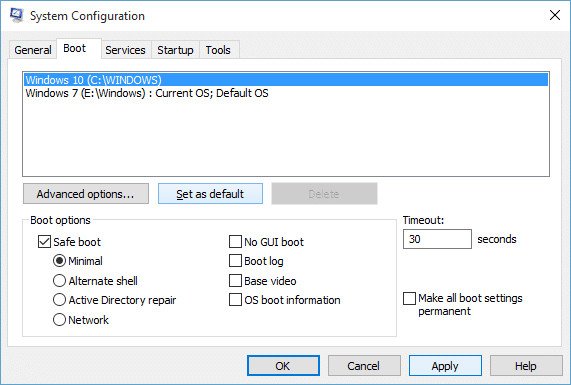
Task: Check OS boot information
Action: [x=235, y=300]
